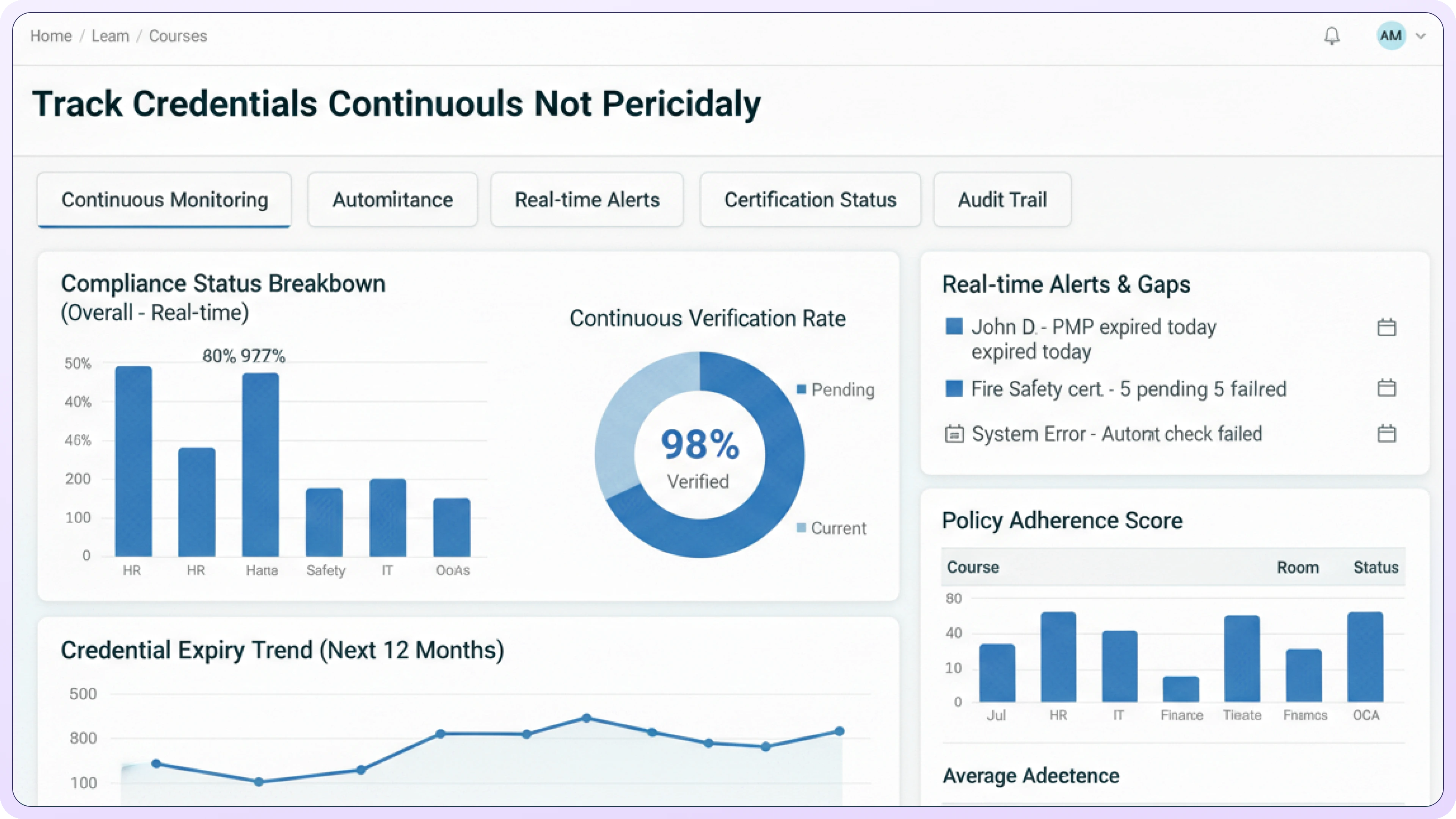Click blue square marker beside Fire Safety alert
This screenshot has height=819, width=1456.
954,388
